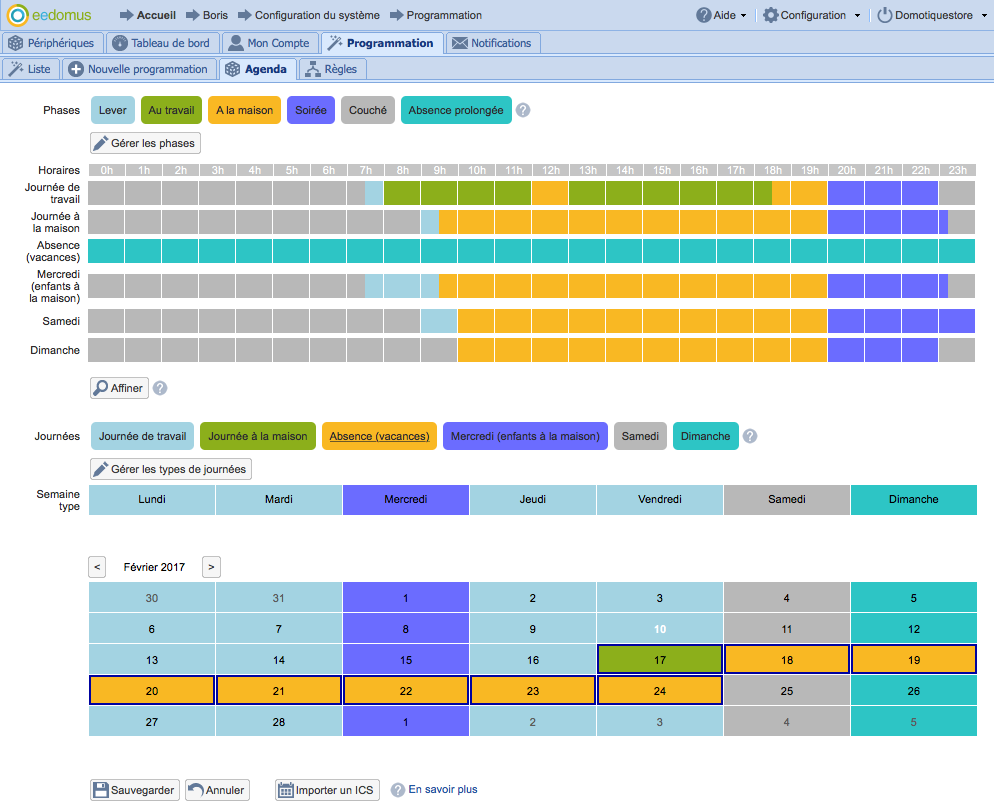Select the Soirée phase swatch

tap(311, 110)
